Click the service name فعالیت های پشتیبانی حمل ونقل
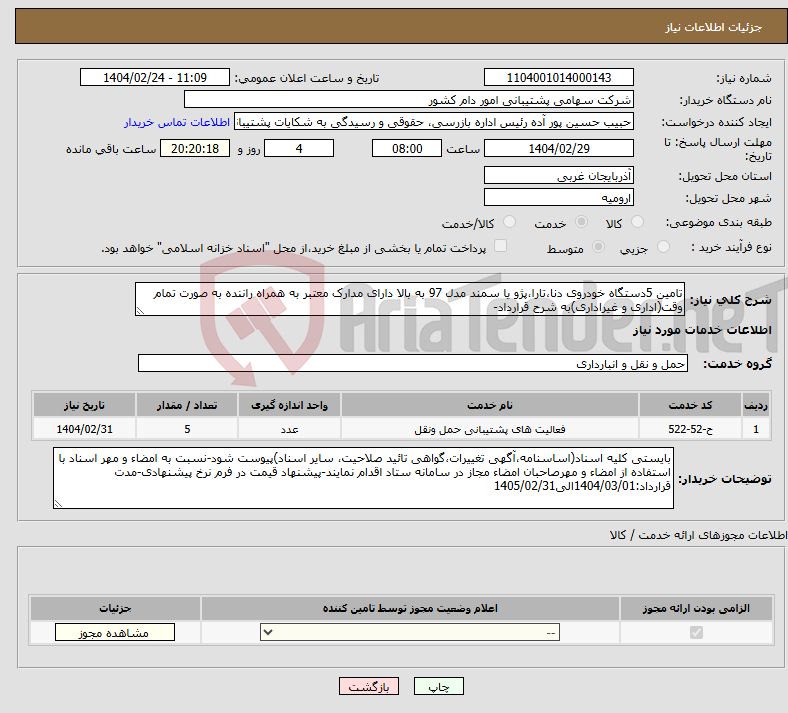The height and width of the screenshot is (713, 788). (490, 430)
